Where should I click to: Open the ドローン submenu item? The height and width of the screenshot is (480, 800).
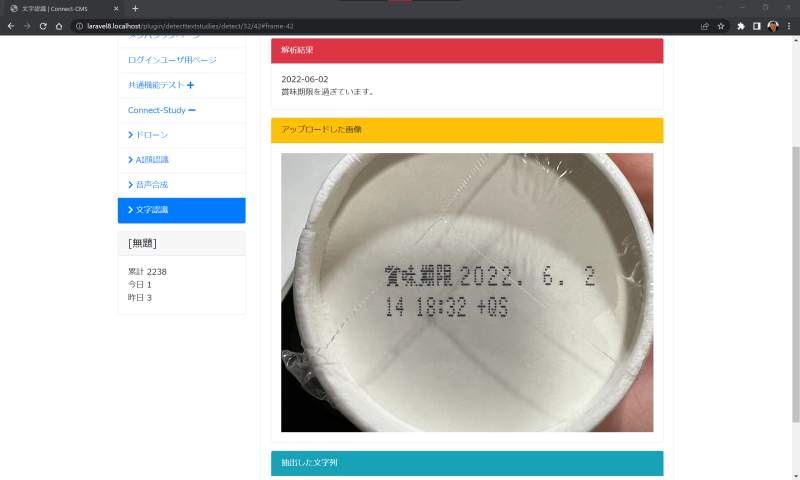pyautogui.click(x=152, y=135)
